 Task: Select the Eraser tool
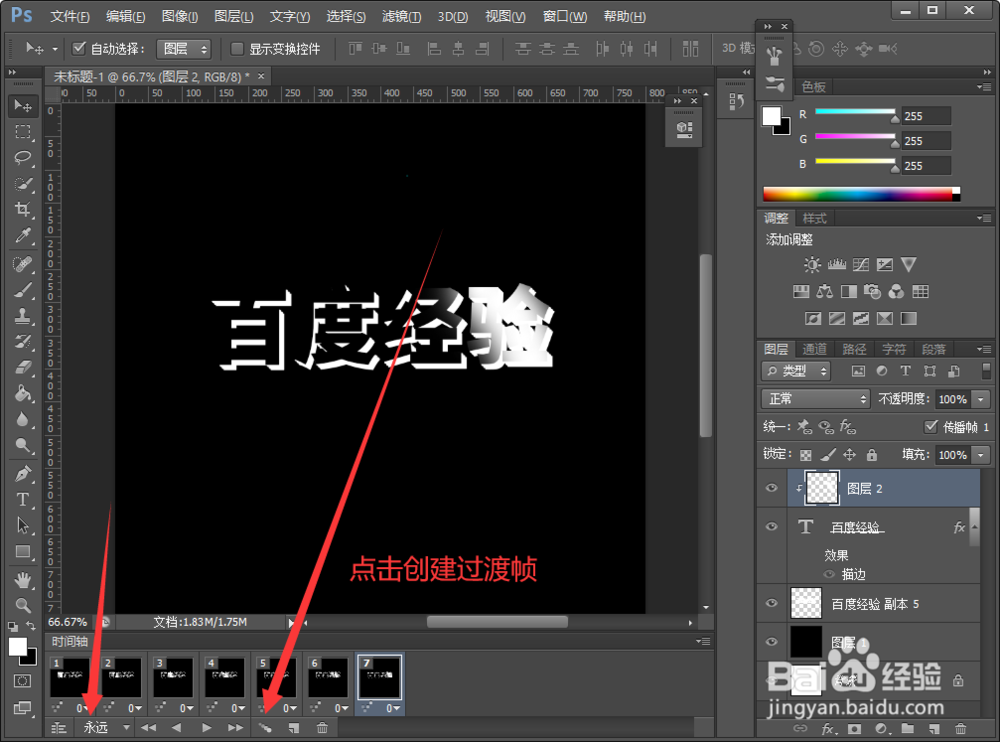[23, 367]
